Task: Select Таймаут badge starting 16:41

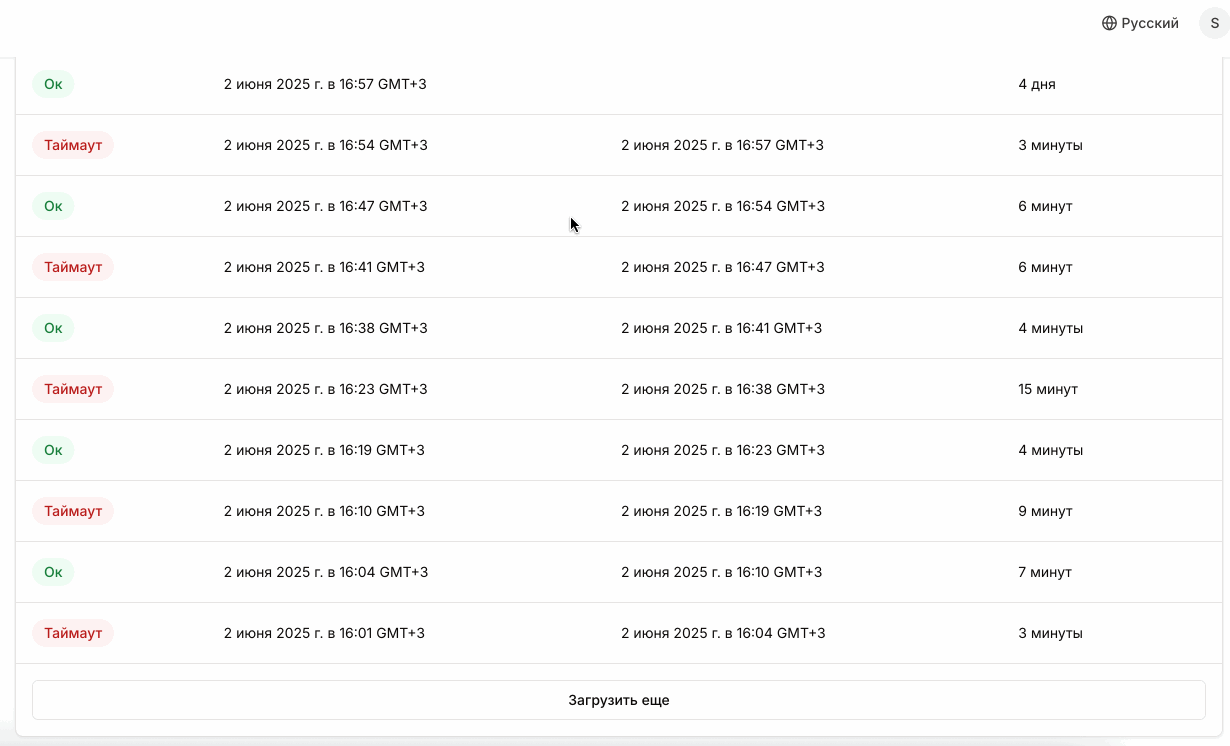Action: (x=73, y=267)
